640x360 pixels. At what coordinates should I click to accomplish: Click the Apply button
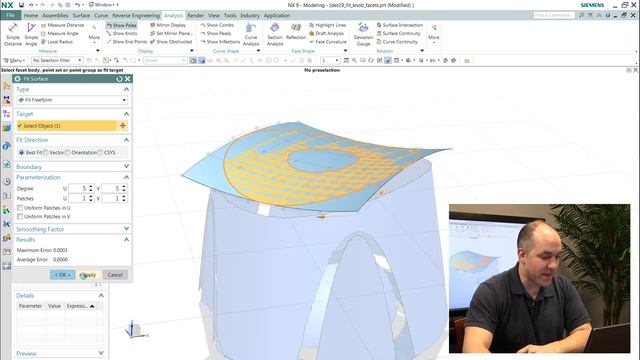click(x=89, y=275)
